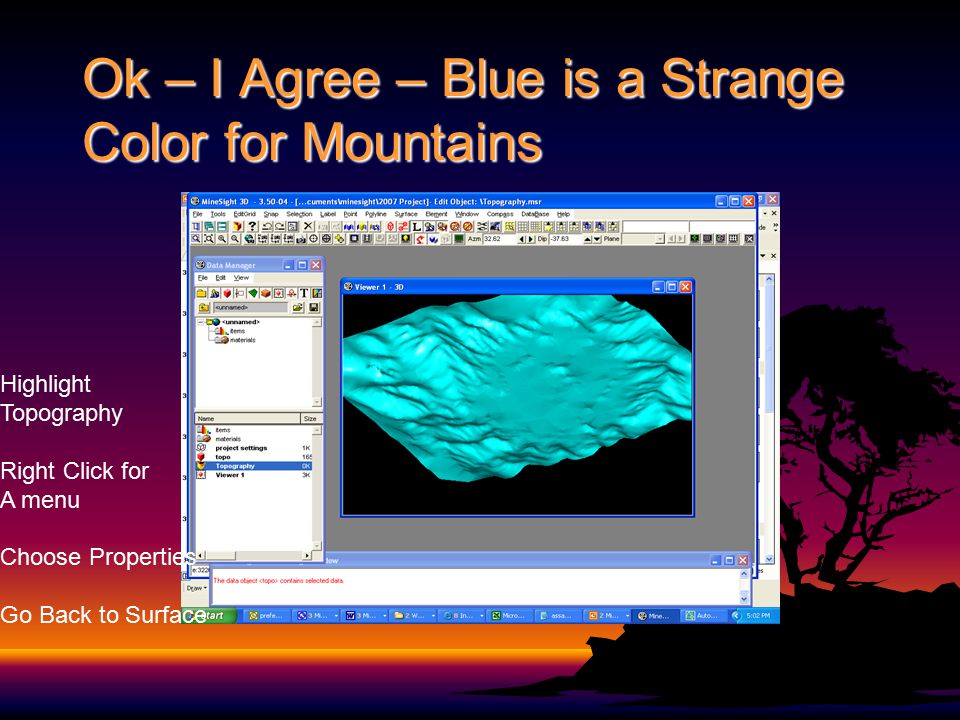
Task: Select the materials node in the tree
Action: tap(243, 340)
